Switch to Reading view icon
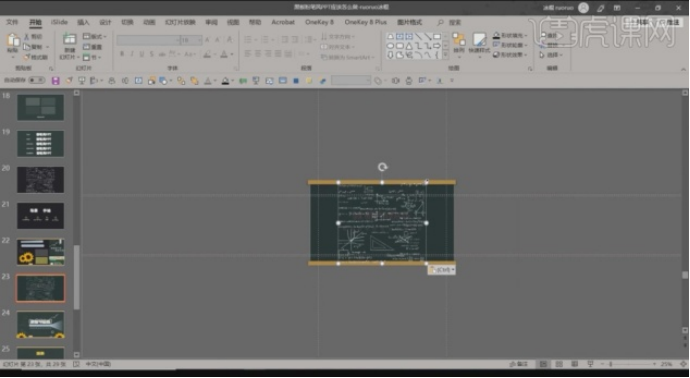 tap(574, 364)
